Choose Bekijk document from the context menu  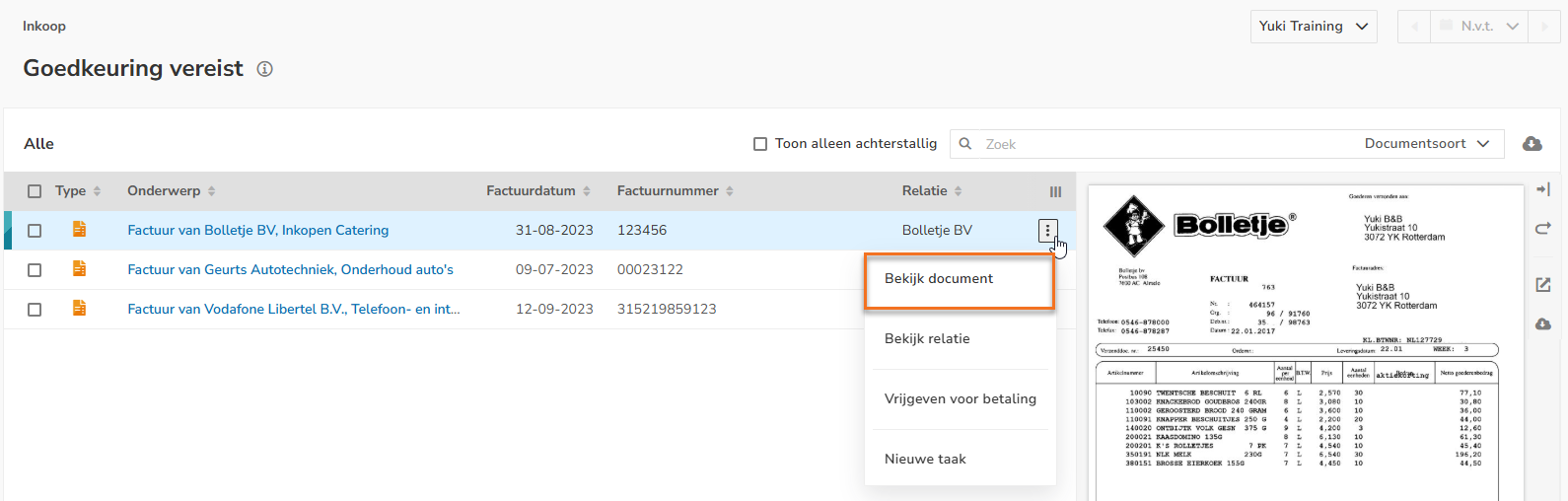click(960, 281)
